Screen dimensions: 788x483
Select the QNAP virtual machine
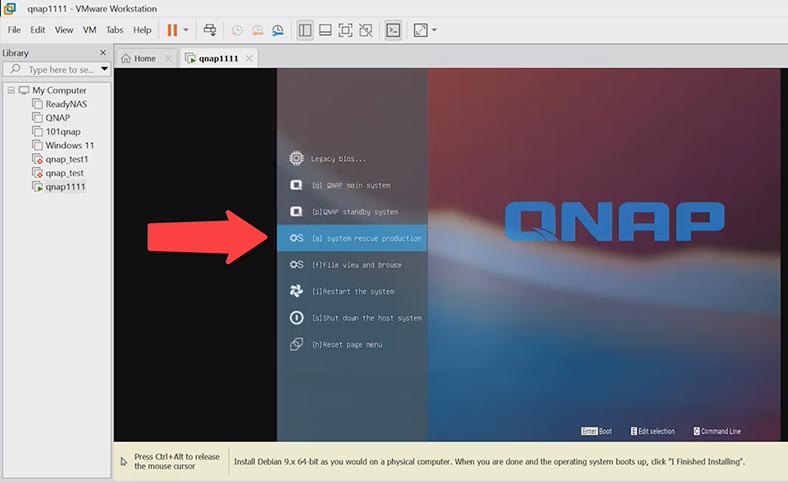[x=57, y=118]
